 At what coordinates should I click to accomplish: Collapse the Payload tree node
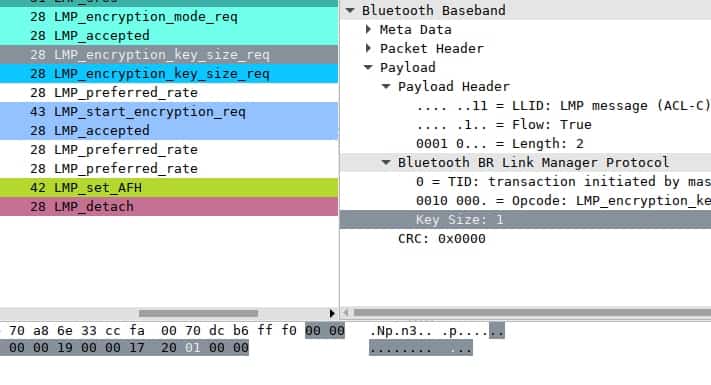click(368, 67)
